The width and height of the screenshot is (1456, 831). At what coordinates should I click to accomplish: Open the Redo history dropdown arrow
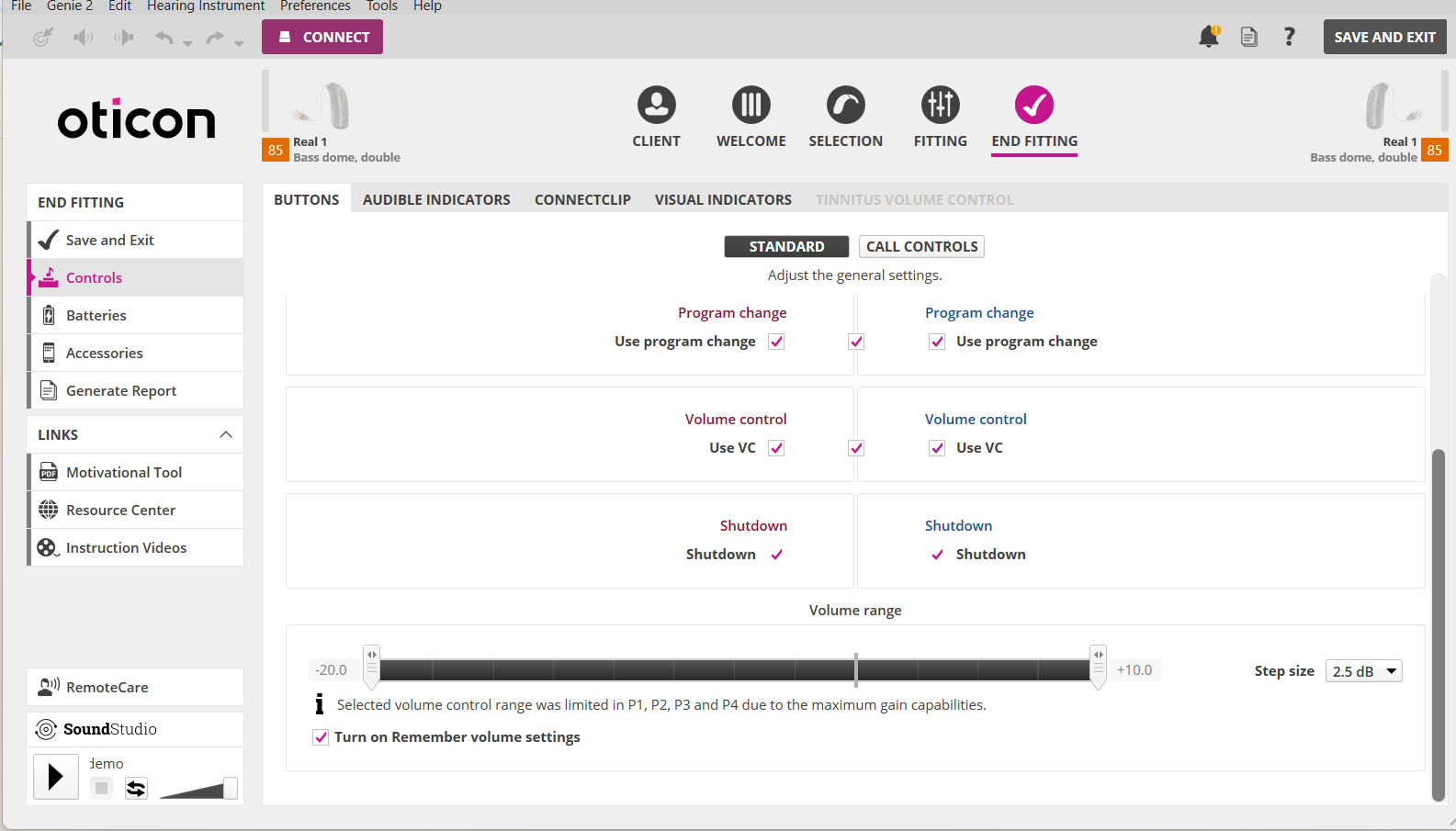(x=239, y=43)
